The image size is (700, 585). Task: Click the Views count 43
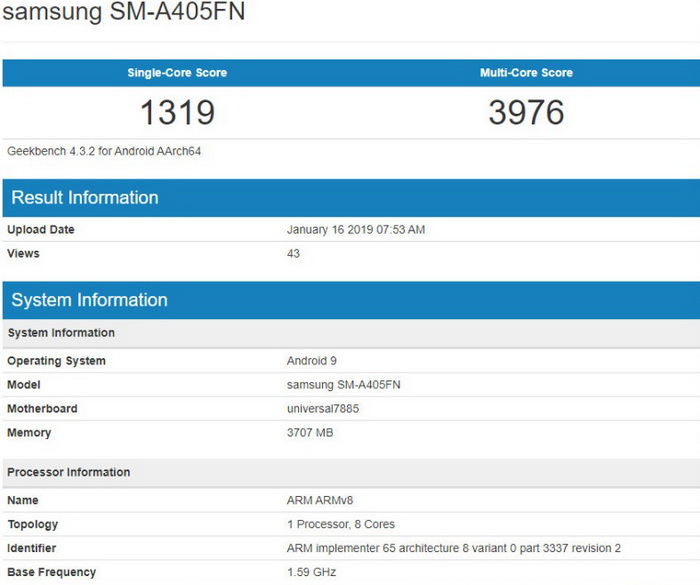pos(293,254)
